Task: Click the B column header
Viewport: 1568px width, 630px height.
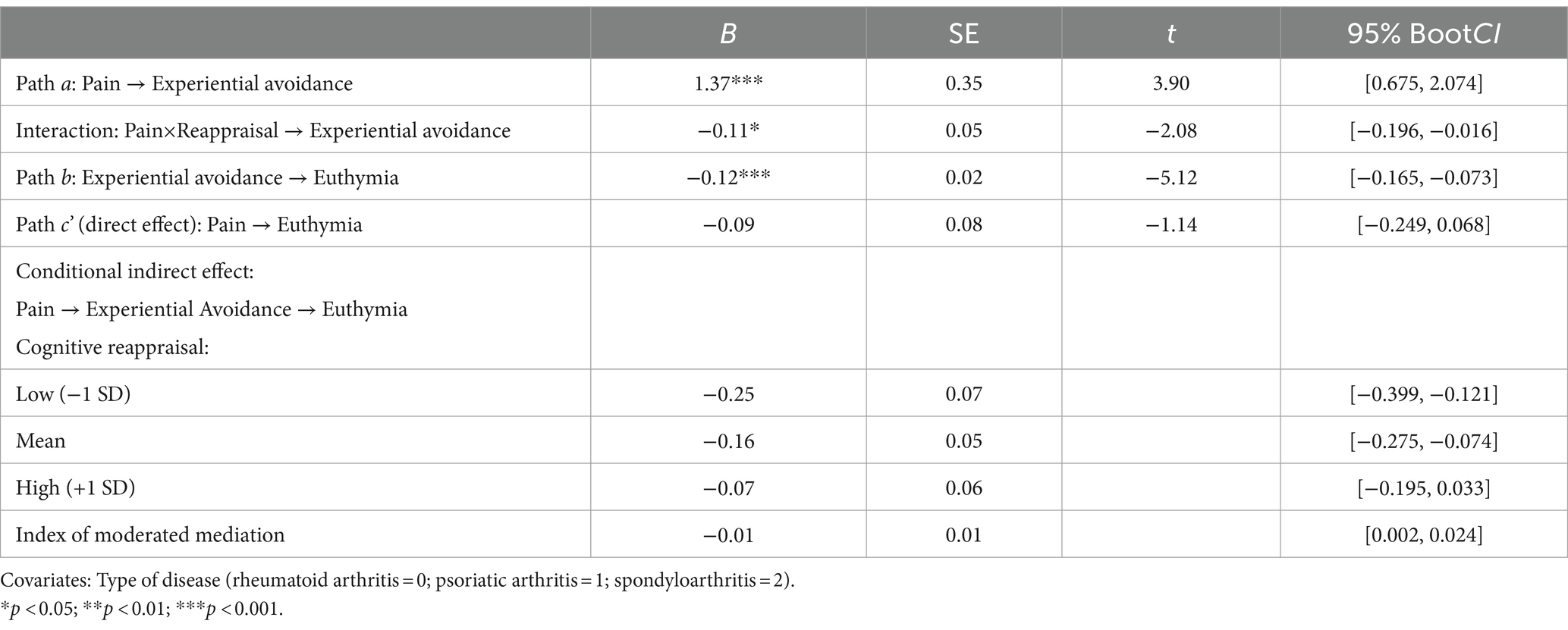Action: point(727,33)
